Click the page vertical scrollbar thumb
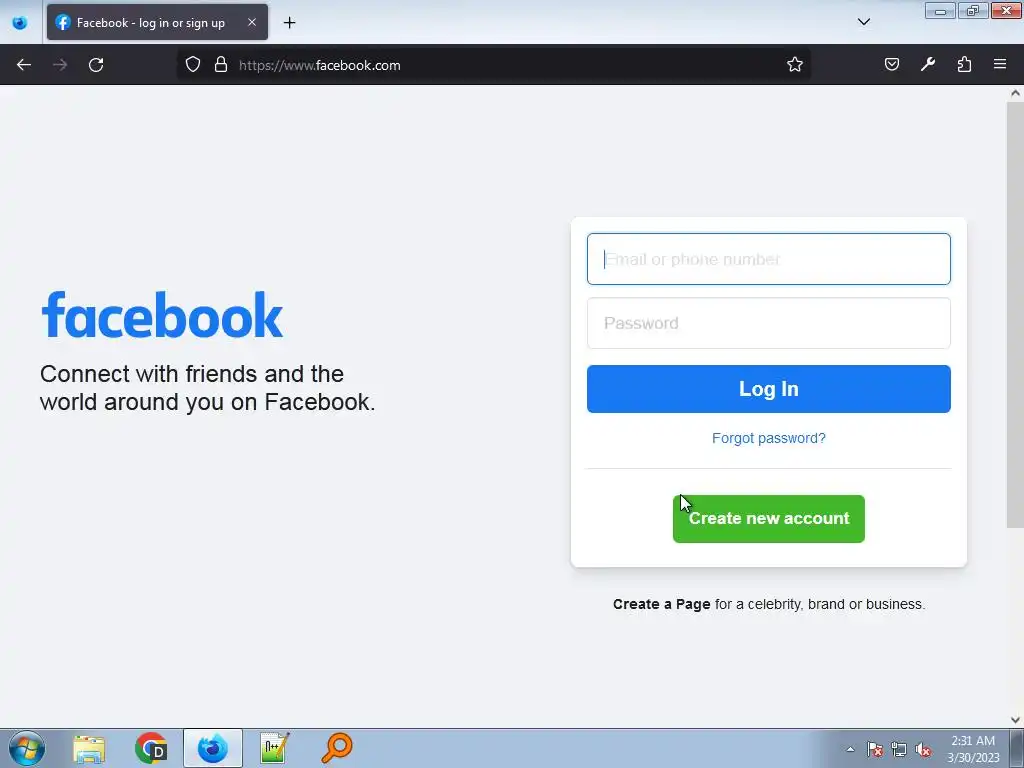This screenshot has width=1024, height=768. (x=1015, y=313)
